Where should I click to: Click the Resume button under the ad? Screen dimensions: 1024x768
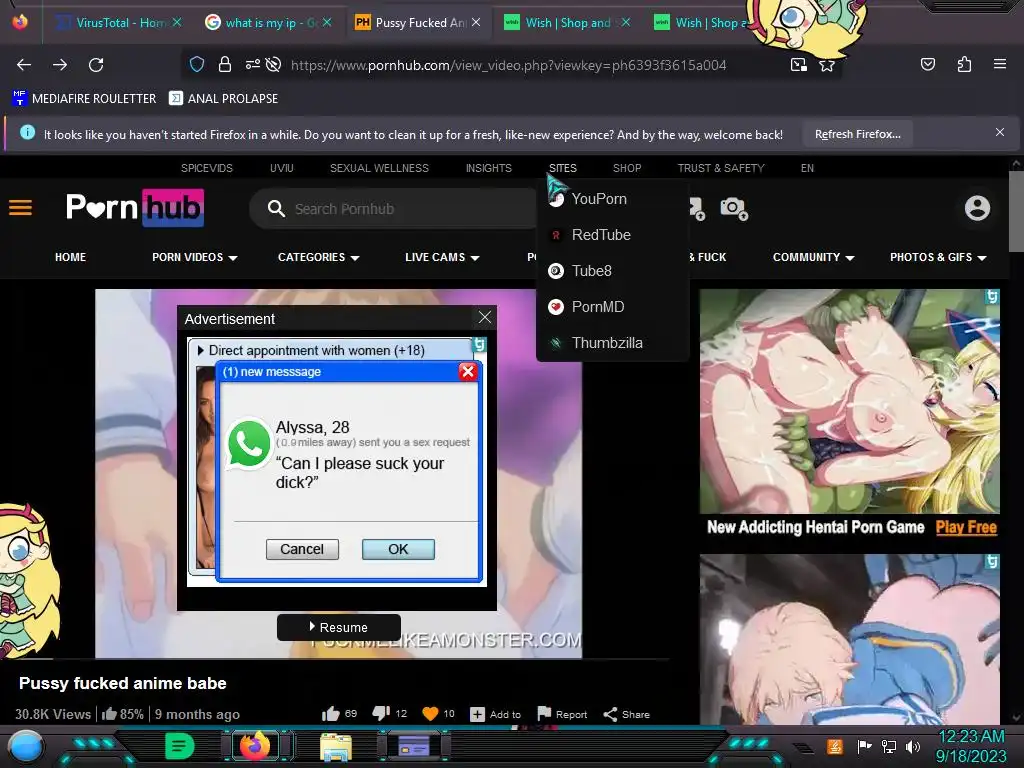pos(338,627)
